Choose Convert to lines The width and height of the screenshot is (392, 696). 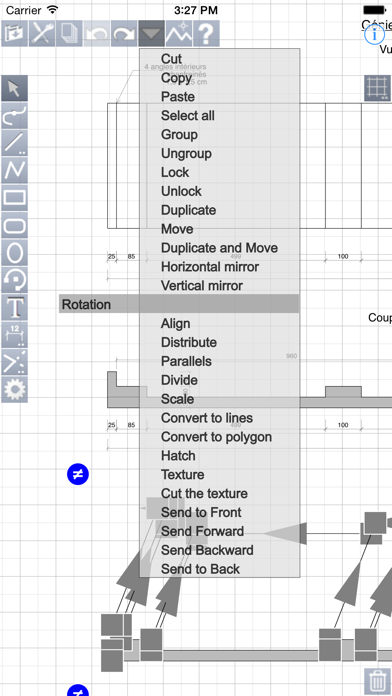(207, 418)
